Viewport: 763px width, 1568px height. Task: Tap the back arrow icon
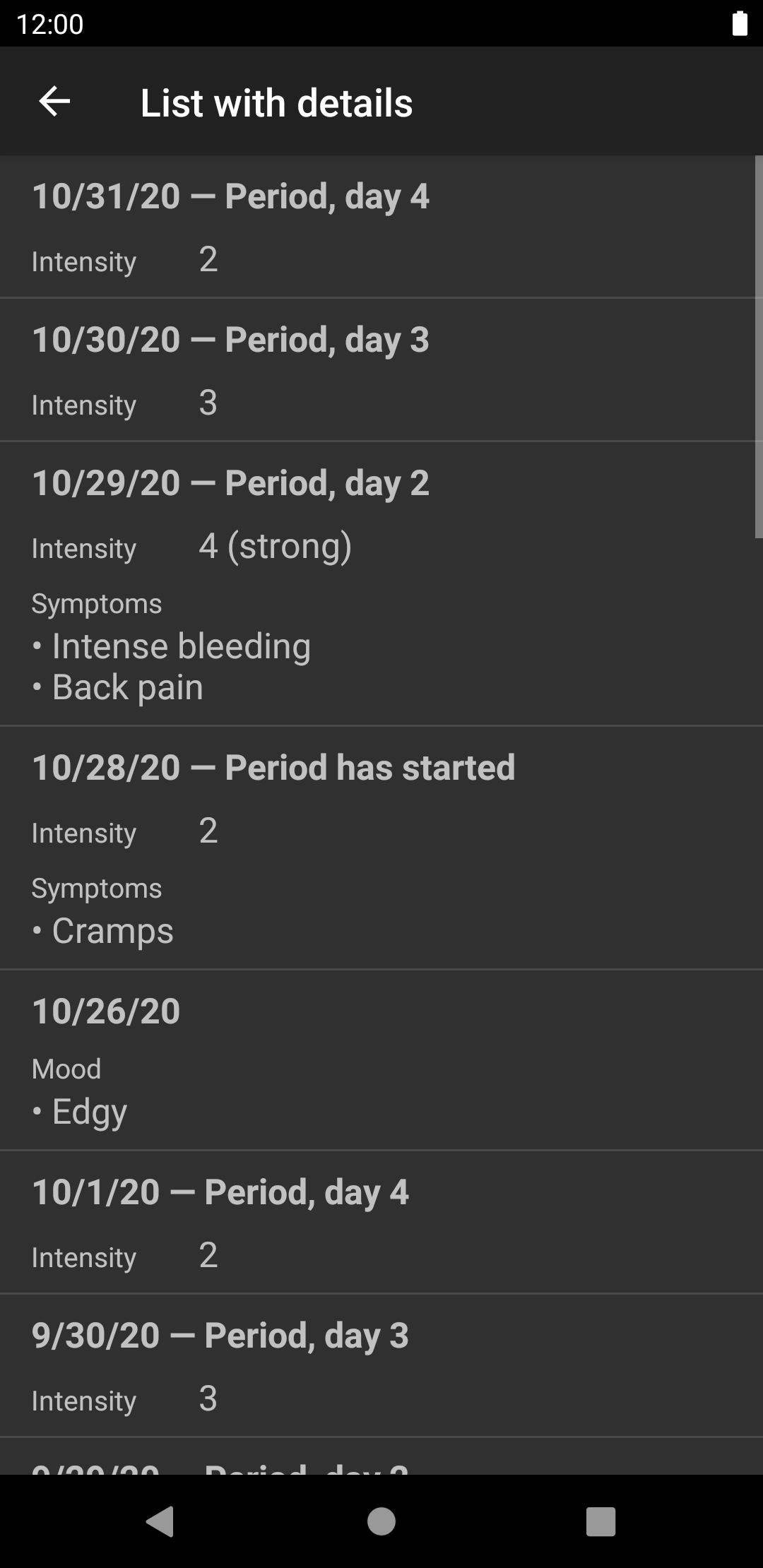coord(54,102)
